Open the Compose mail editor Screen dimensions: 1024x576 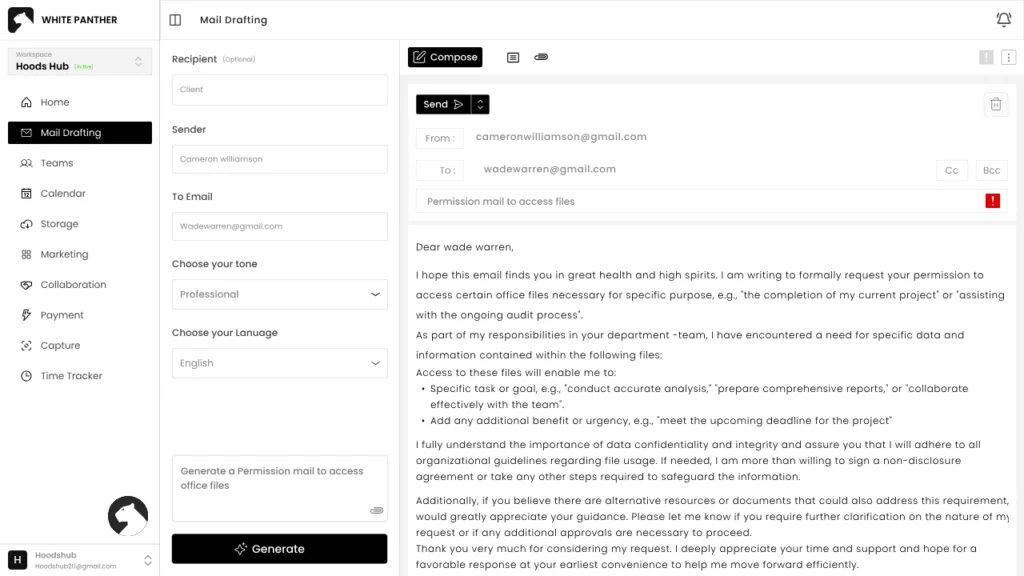tap(444, 57)
